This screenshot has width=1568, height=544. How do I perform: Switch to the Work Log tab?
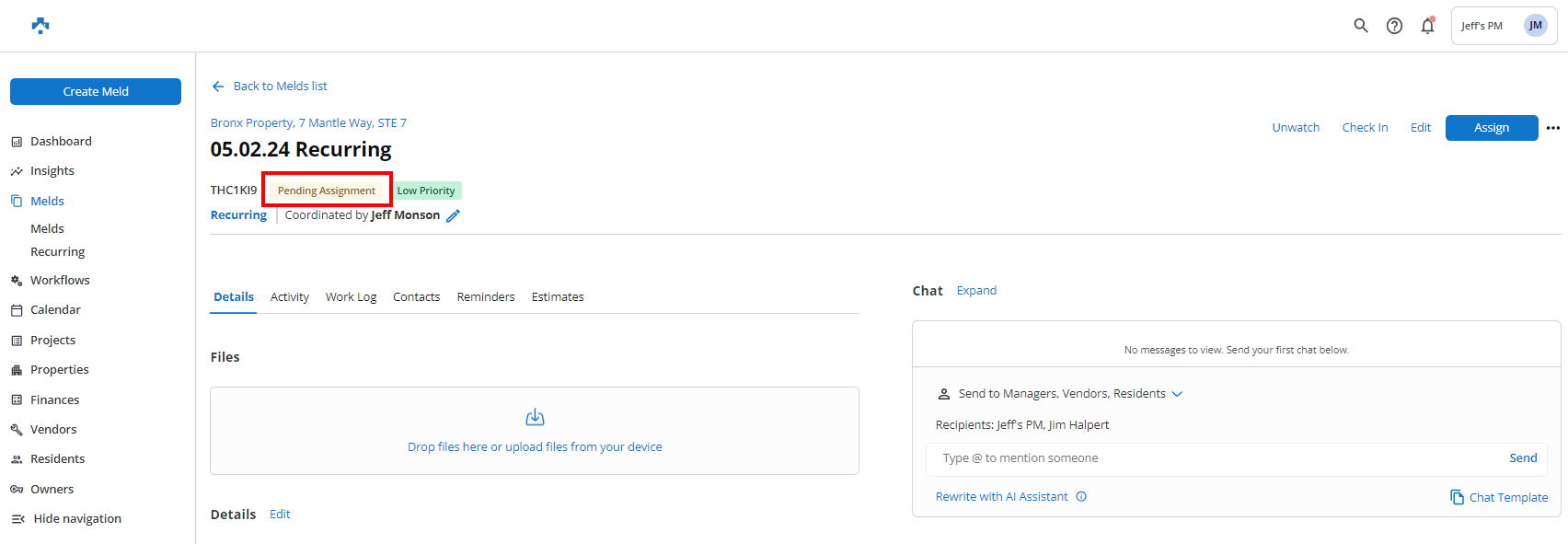(x=351, y=296)
